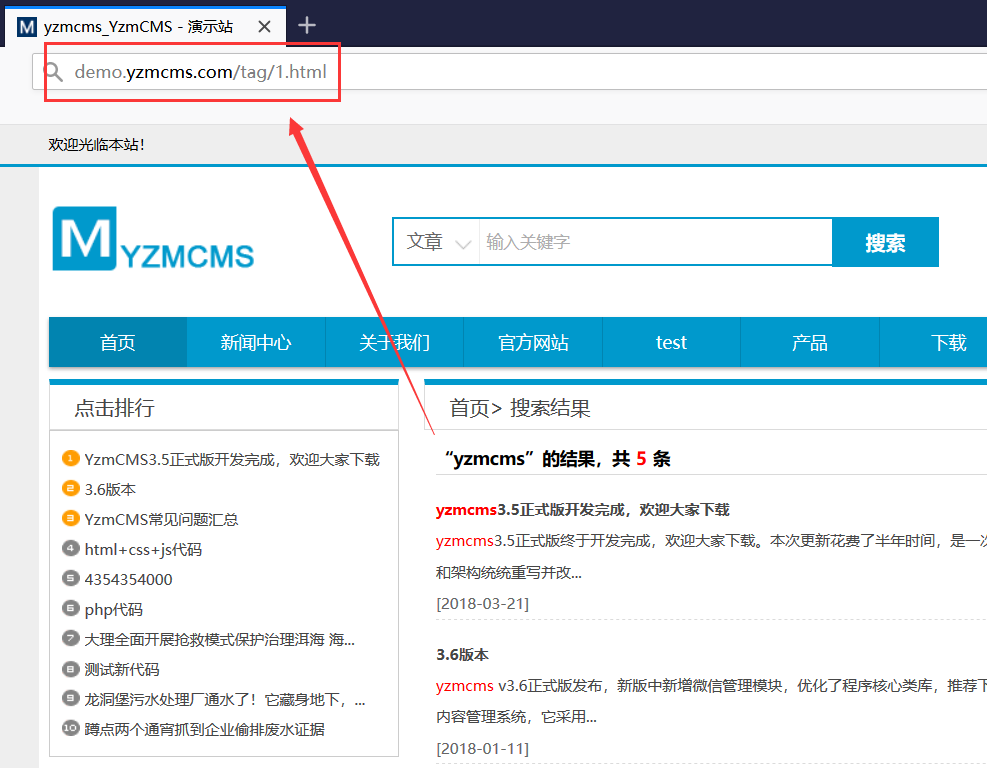Click the 欢迎光临本站! welcome text
987x768 pixels.
coord(97,144)
